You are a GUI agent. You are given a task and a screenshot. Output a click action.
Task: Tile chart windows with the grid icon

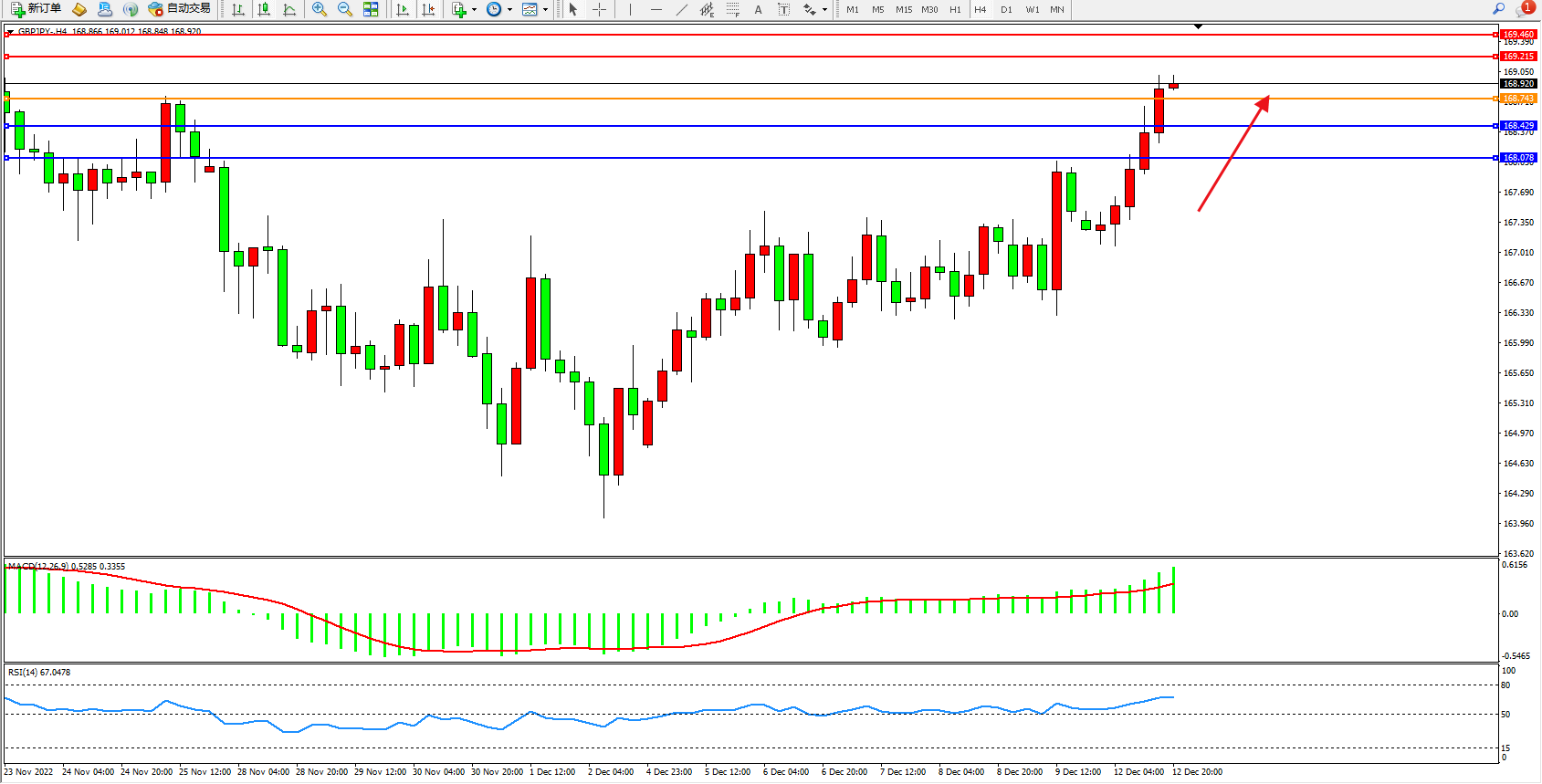pos(371,9)
